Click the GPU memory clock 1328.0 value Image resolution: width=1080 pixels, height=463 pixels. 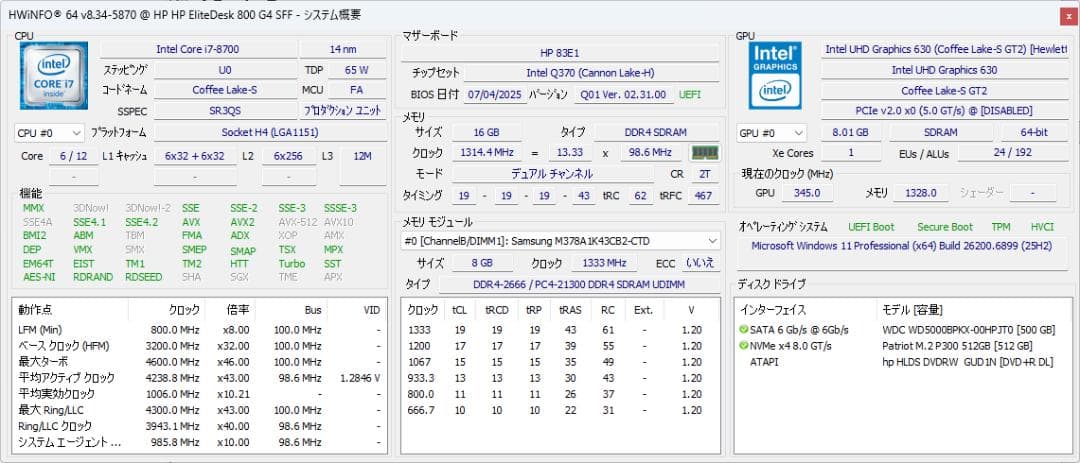point(920,193)
